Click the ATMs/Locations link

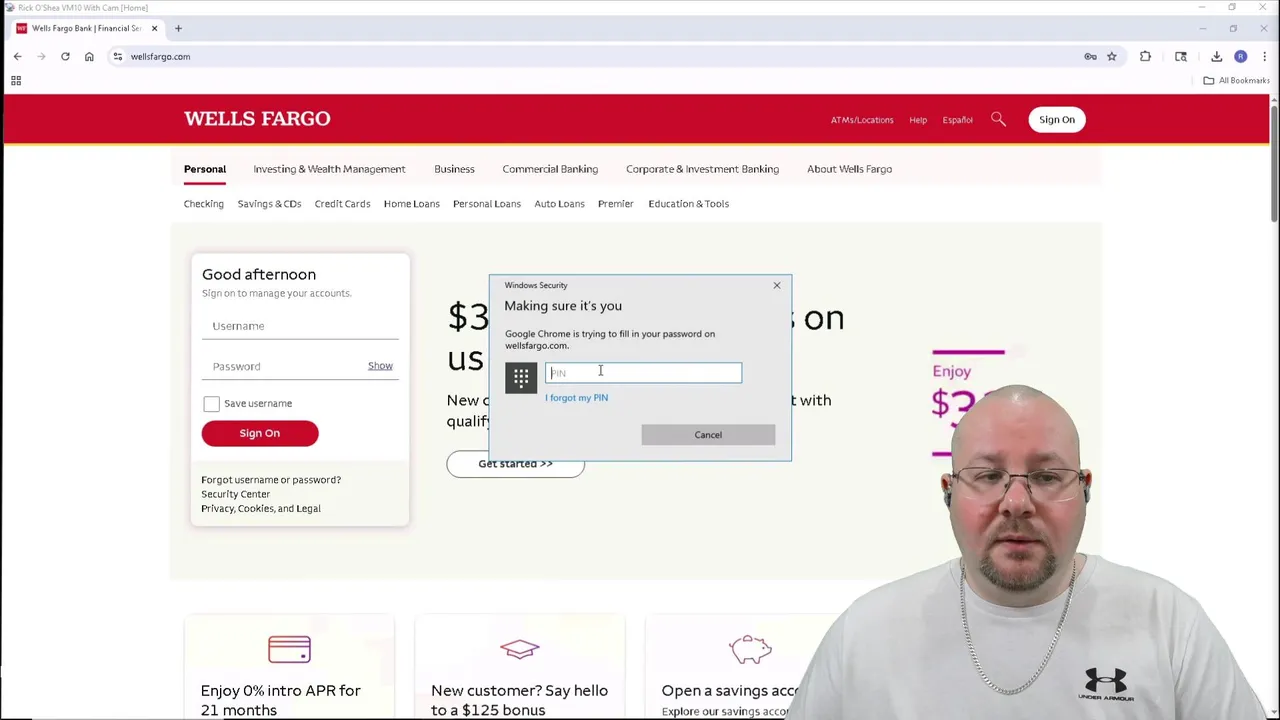[x=862, y=120]
